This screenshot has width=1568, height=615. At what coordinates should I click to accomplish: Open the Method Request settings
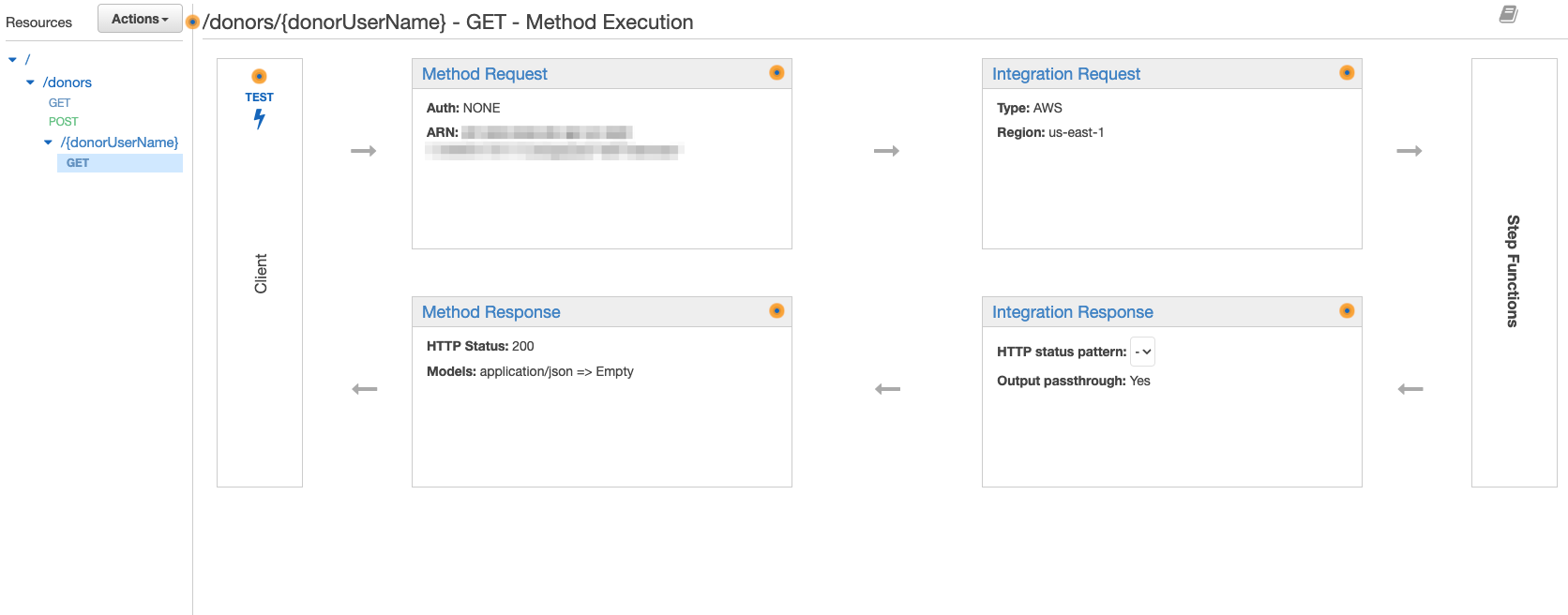(484, 74)
